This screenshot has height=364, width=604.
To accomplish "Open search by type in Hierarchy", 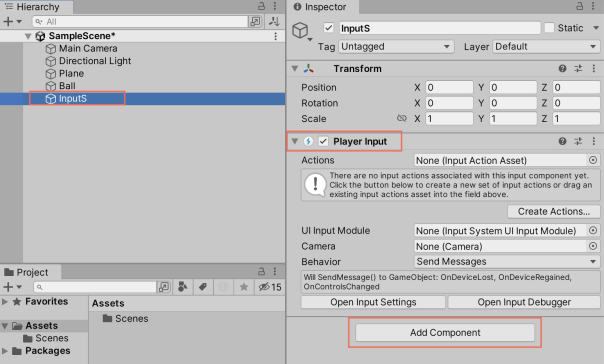I will [x=255, y=22].
